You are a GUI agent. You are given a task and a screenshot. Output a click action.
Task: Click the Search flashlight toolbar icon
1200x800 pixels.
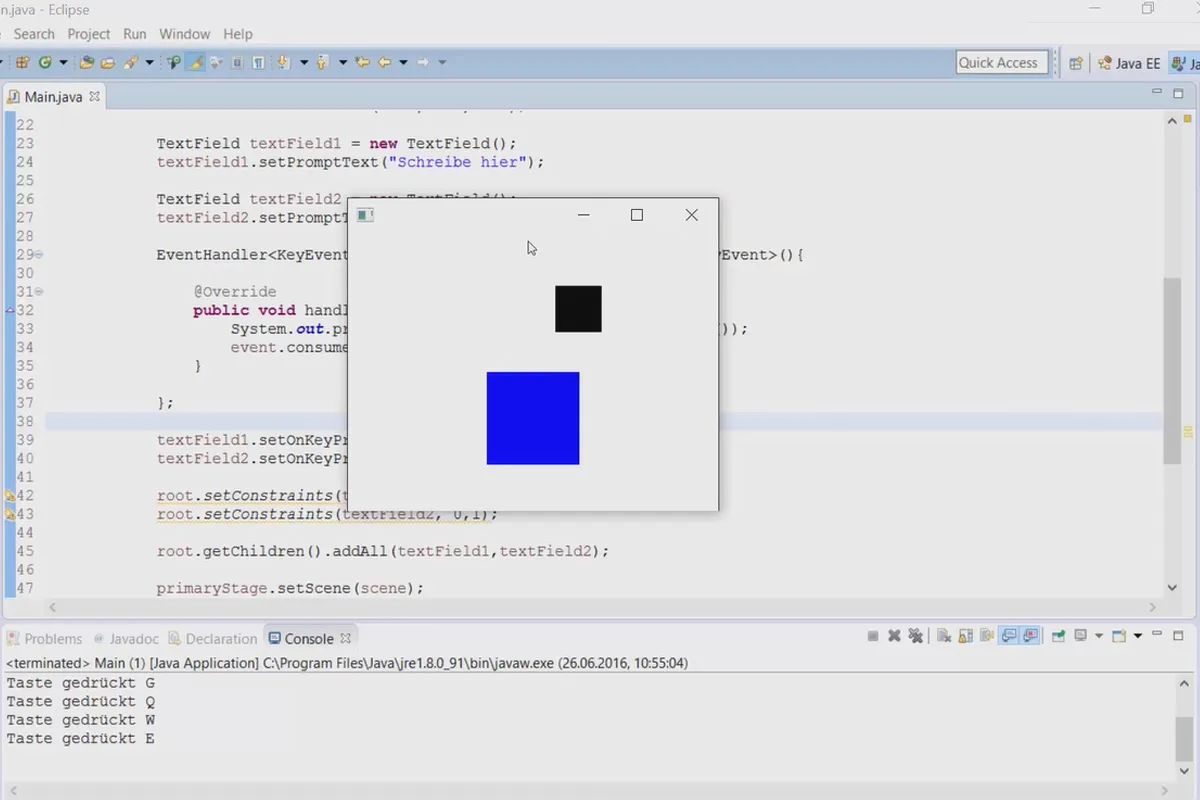130,62
